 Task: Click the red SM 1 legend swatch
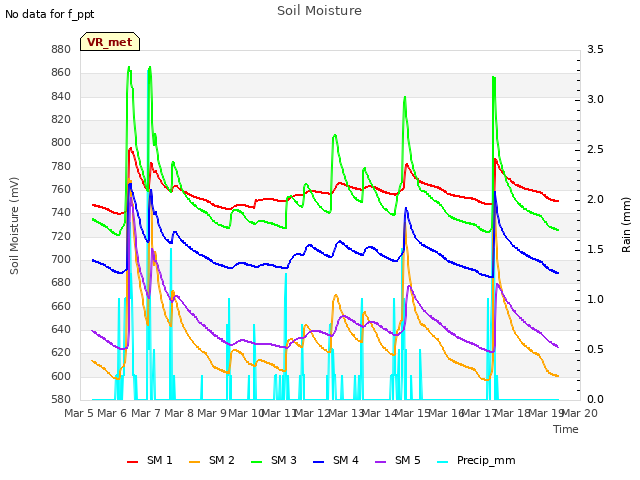[133, 462]
